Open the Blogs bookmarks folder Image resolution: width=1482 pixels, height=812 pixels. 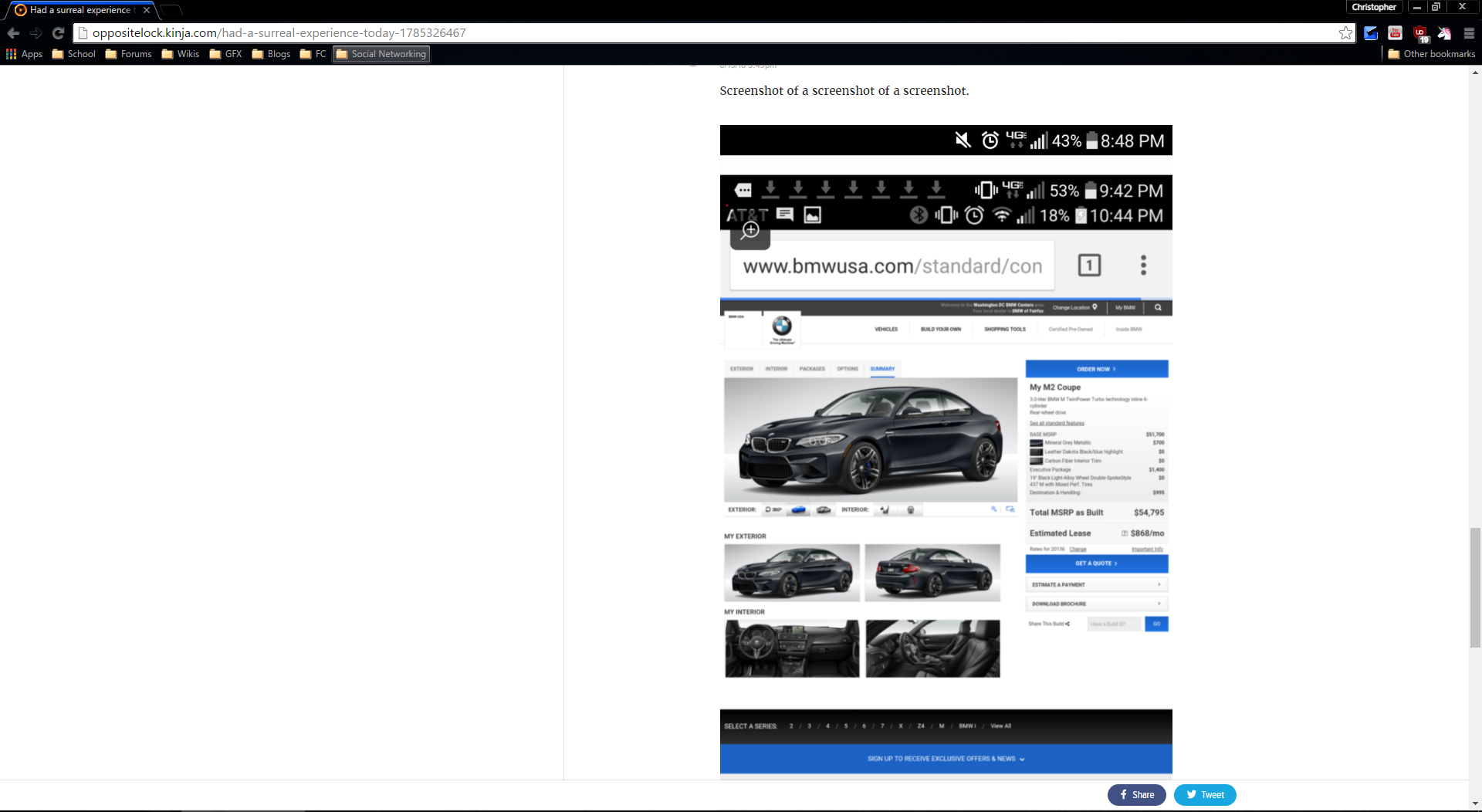(x=271, y=54)
